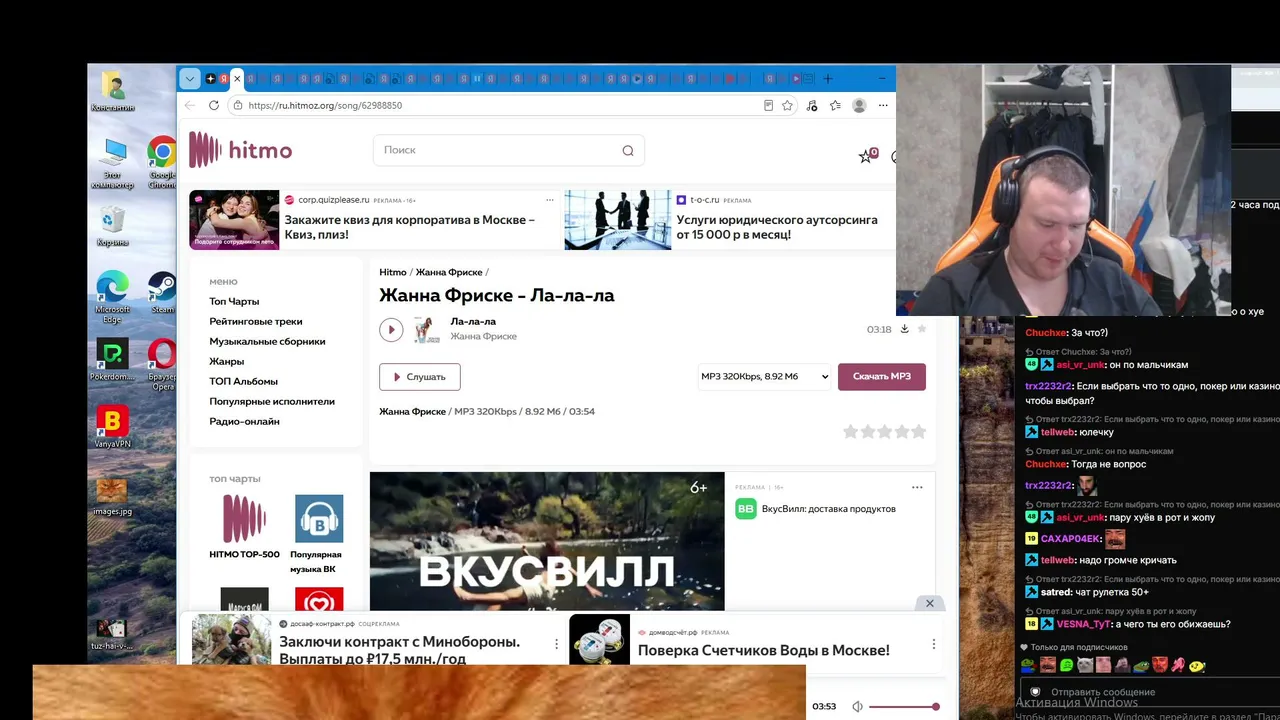Open options menu on the ВкусВилл ad
The height and width of the screenshot is (720, 1280).
(917, 487)
